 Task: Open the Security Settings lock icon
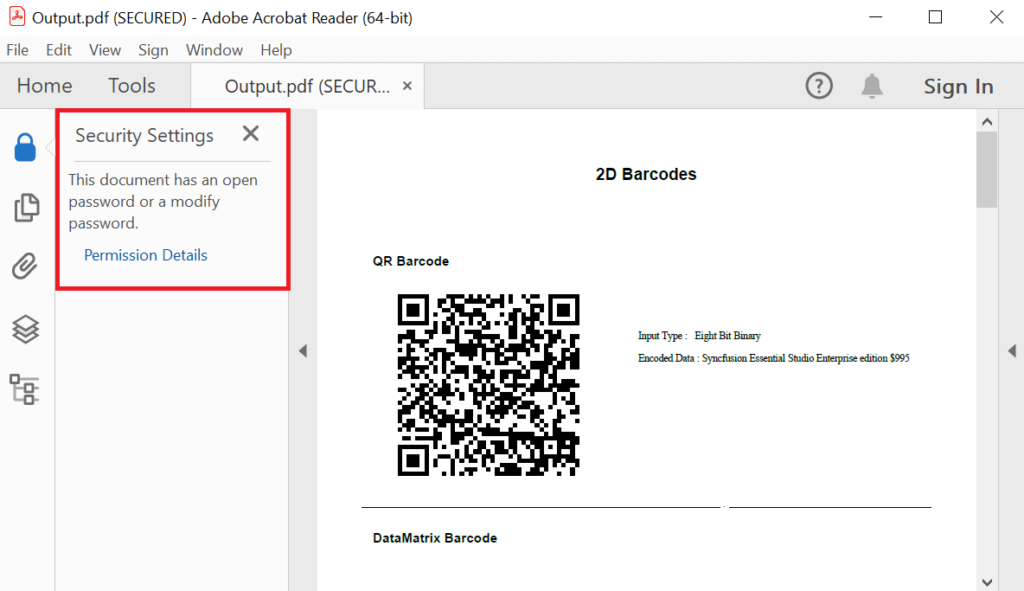pos(26,147)
